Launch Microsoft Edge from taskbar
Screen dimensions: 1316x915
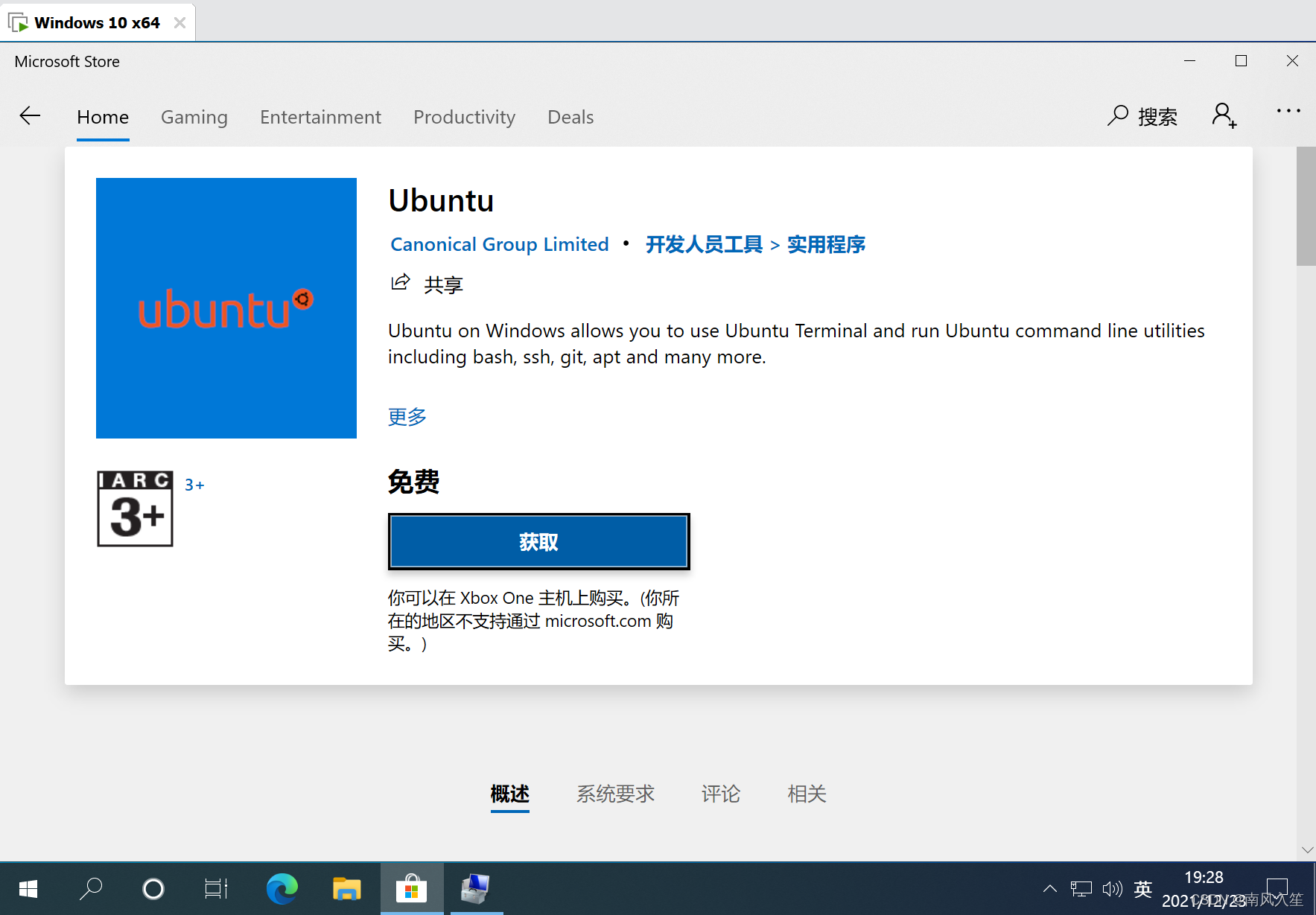(282, 889)
